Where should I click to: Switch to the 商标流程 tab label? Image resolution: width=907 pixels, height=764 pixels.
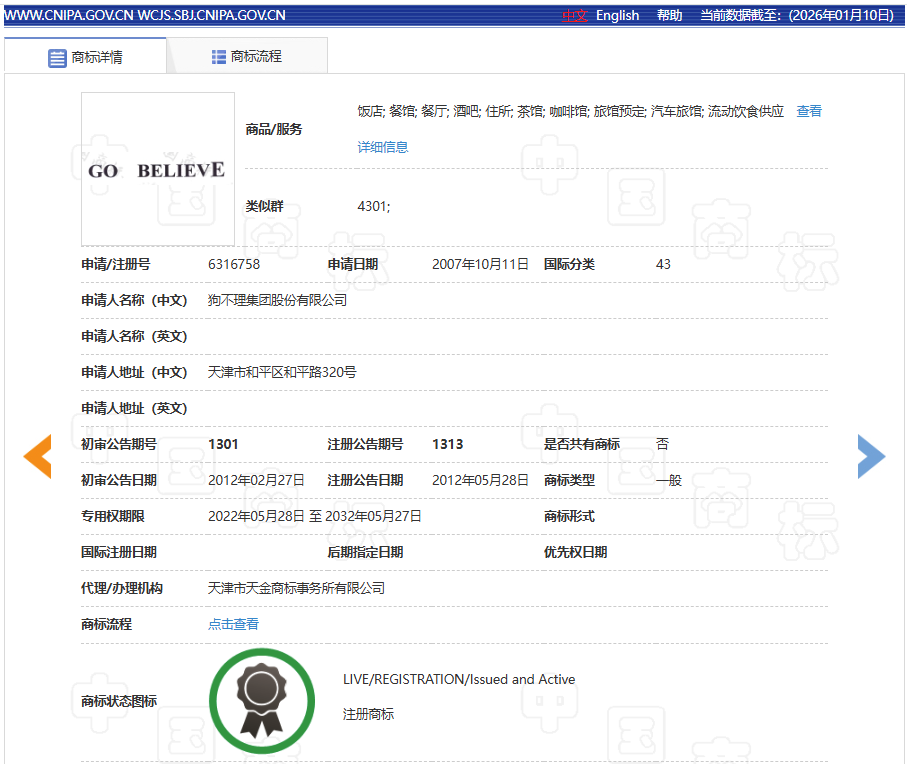tap(256, 57)
